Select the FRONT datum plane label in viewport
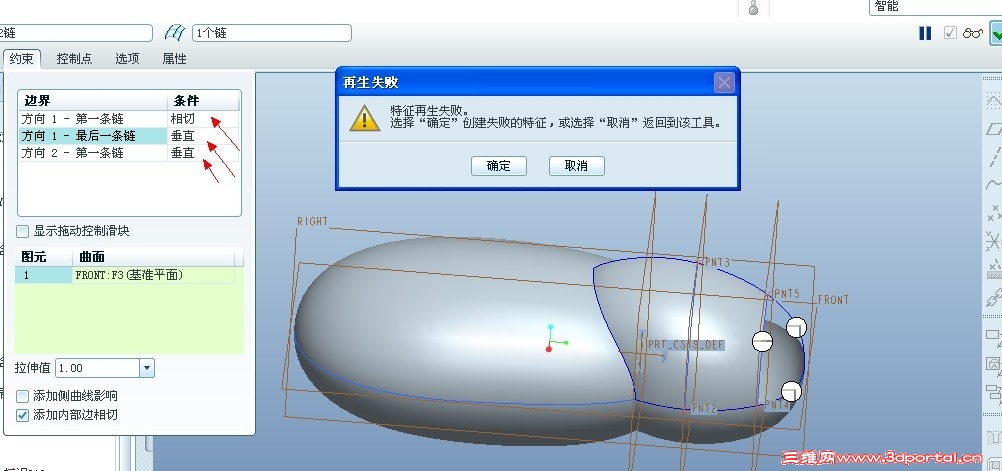Image resolution: width=1002 pixels, height=471 pixels. (x=833, y=299)
